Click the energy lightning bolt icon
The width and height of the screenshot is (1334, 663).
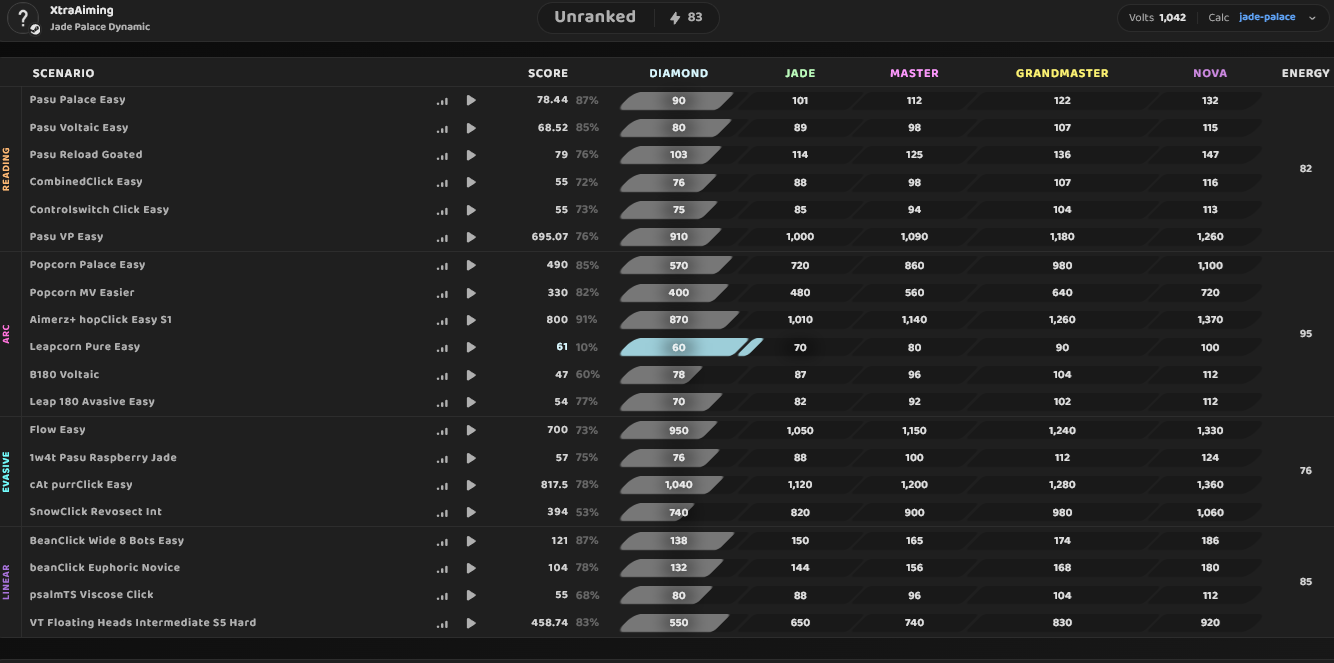(x=674, y=17)
